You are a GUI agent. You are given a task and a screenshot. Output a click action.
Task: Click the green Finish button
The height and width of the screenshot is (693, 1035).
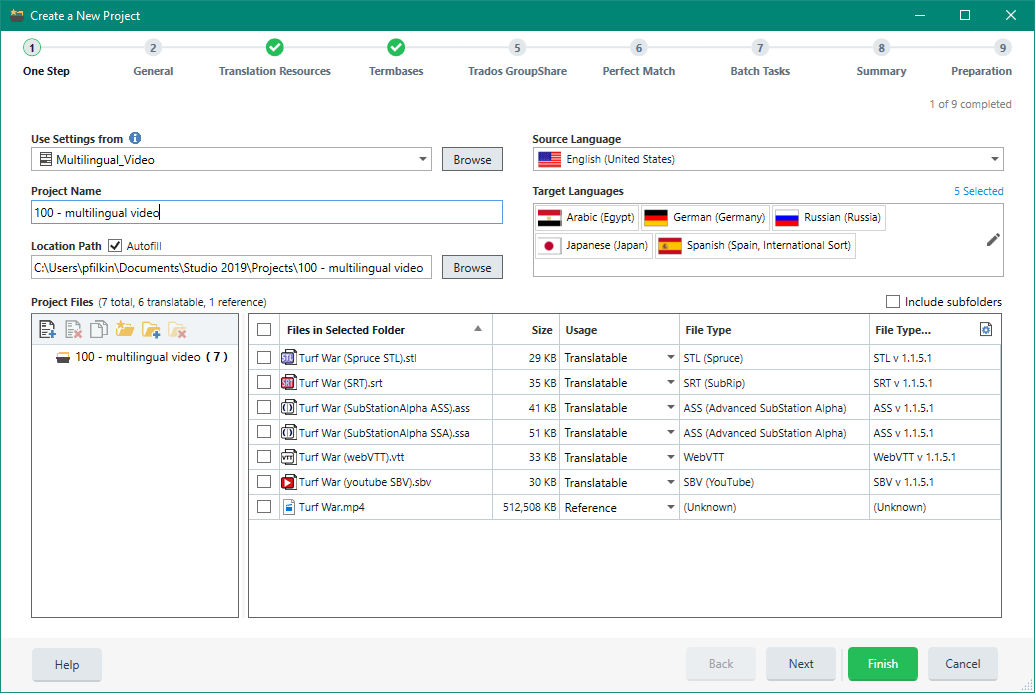(x=882, y=663)
